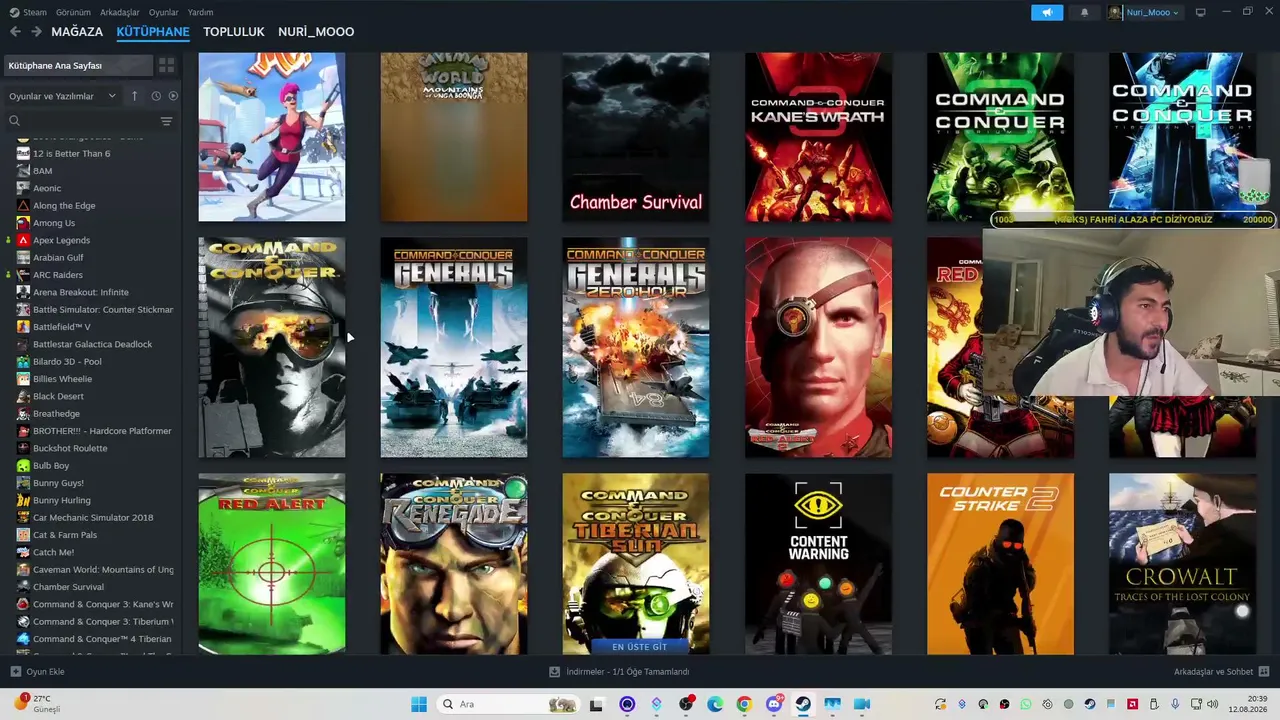The width and height of the screenshot is (1280, 720).
Task: Toggle library collections grid view icon
Action: (167, 65)
